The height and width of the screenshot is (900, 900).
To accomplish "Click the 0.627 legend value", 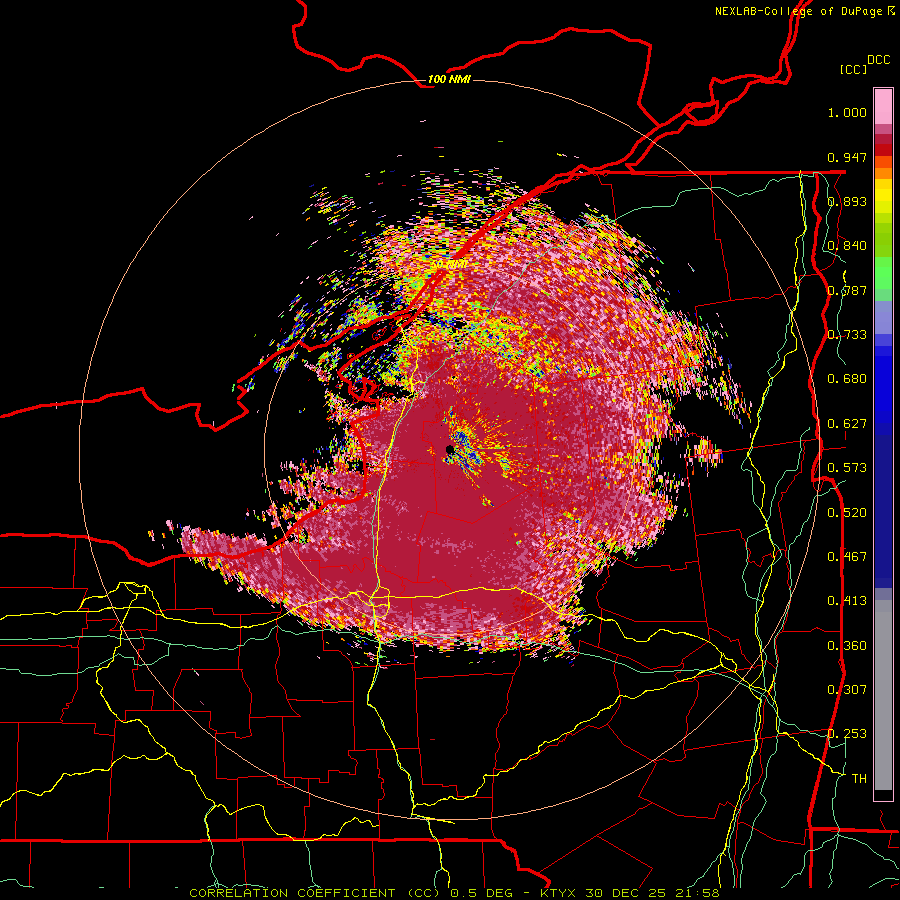I will pyautogui.click(x=847, y=424).
